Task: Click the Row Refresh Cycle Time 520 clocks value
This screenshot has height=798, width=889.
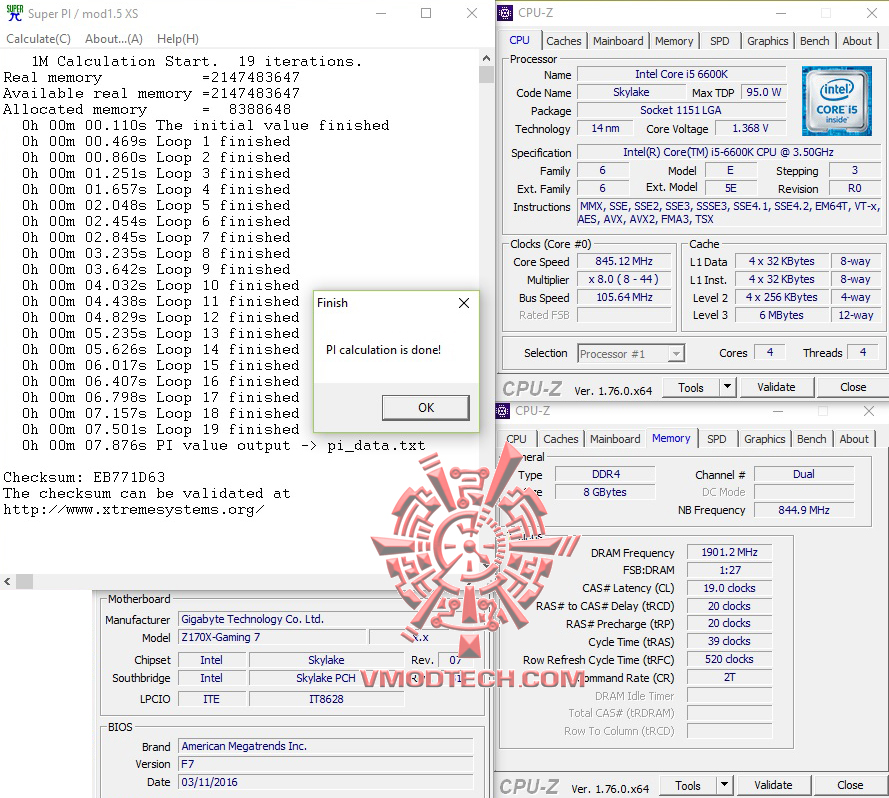Action: [x=729, y=659]
